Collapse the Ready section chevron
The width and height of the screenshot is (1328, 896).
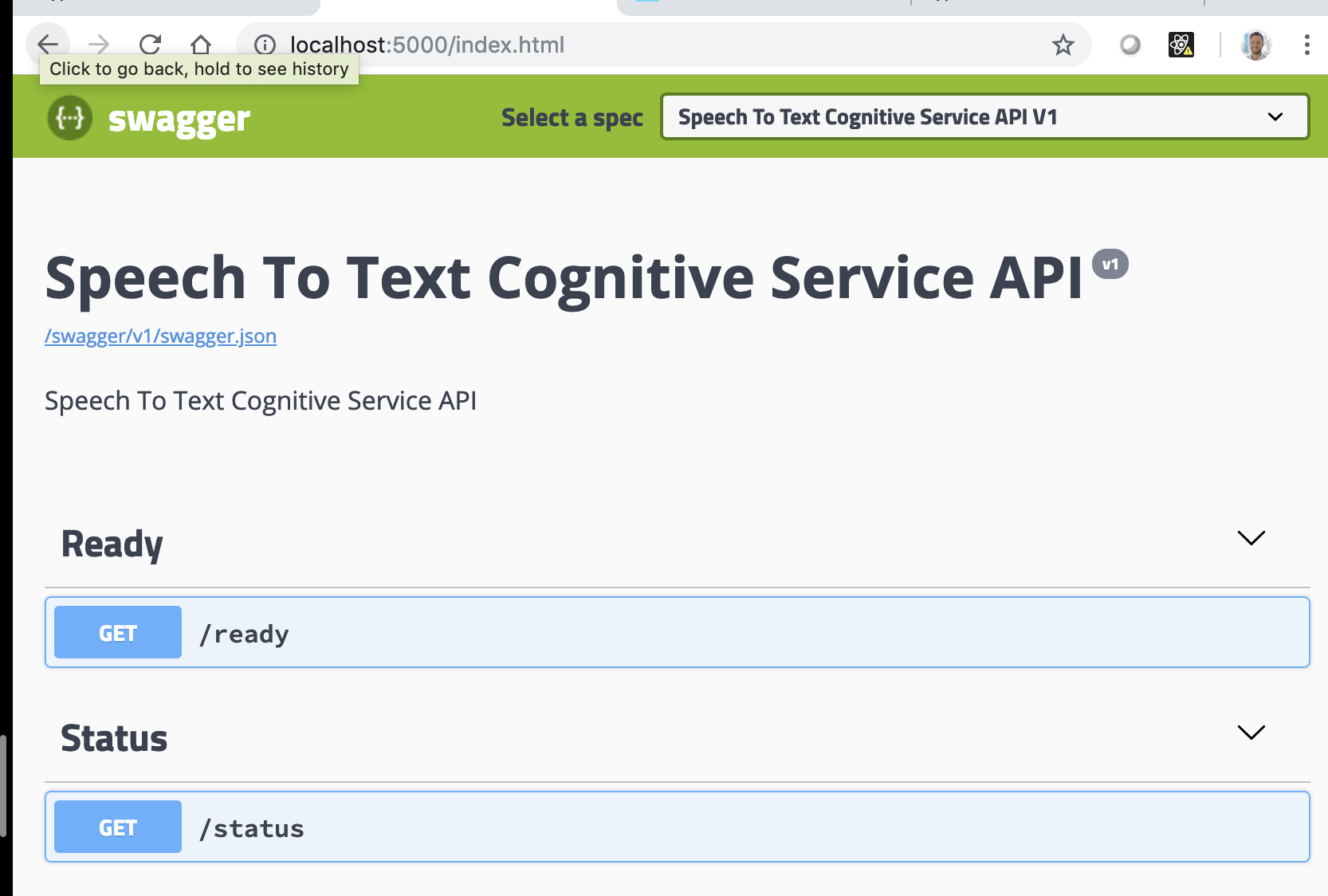1250,537
